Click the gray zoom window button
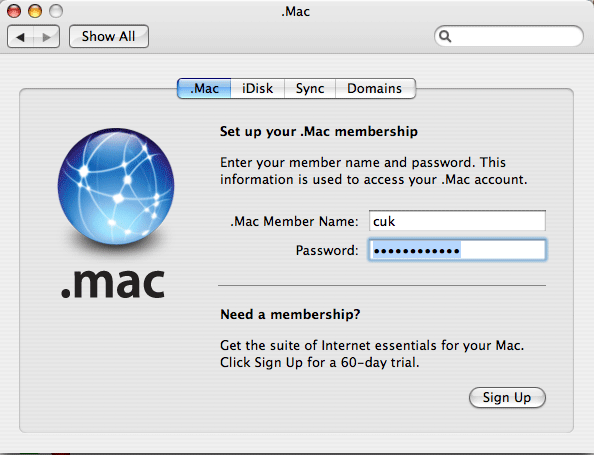Image resolution: width=594 pixels, height=455 pixels. click(x=56, y=11)
